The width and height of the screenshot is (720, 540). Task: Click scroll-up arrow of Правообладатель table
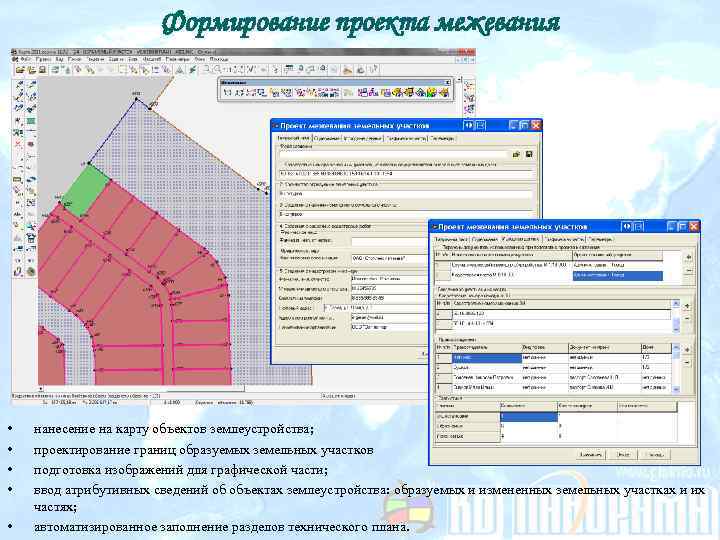[x=675, y=348]
